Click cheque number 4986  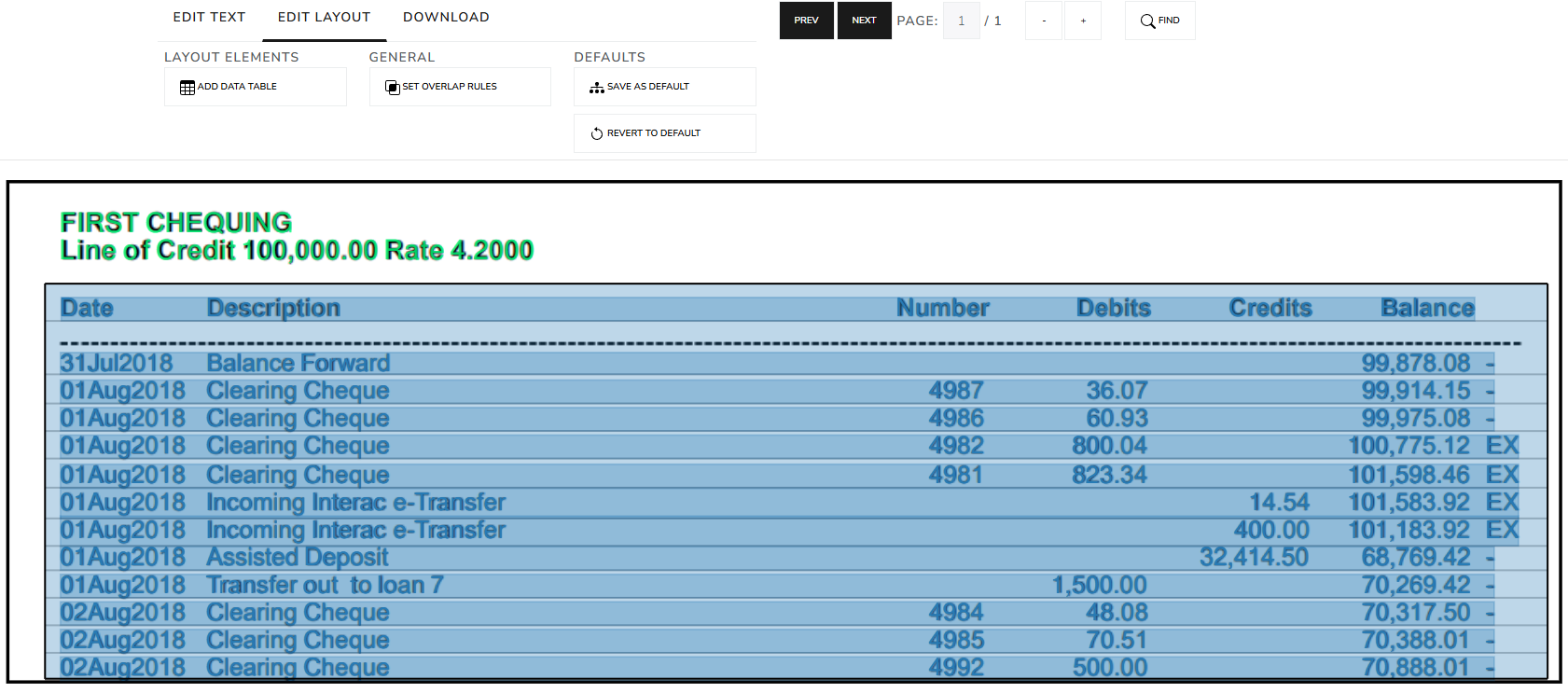tap(956, 419)
